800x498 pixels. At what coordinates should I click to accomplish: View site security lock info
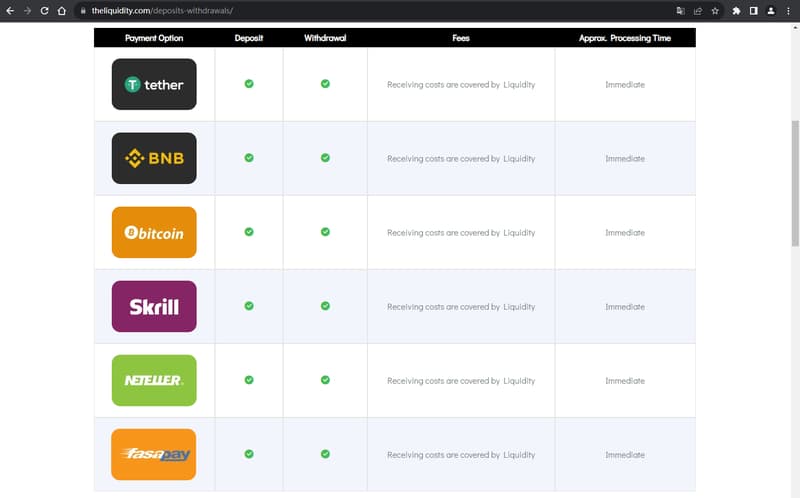click(83, 11)
